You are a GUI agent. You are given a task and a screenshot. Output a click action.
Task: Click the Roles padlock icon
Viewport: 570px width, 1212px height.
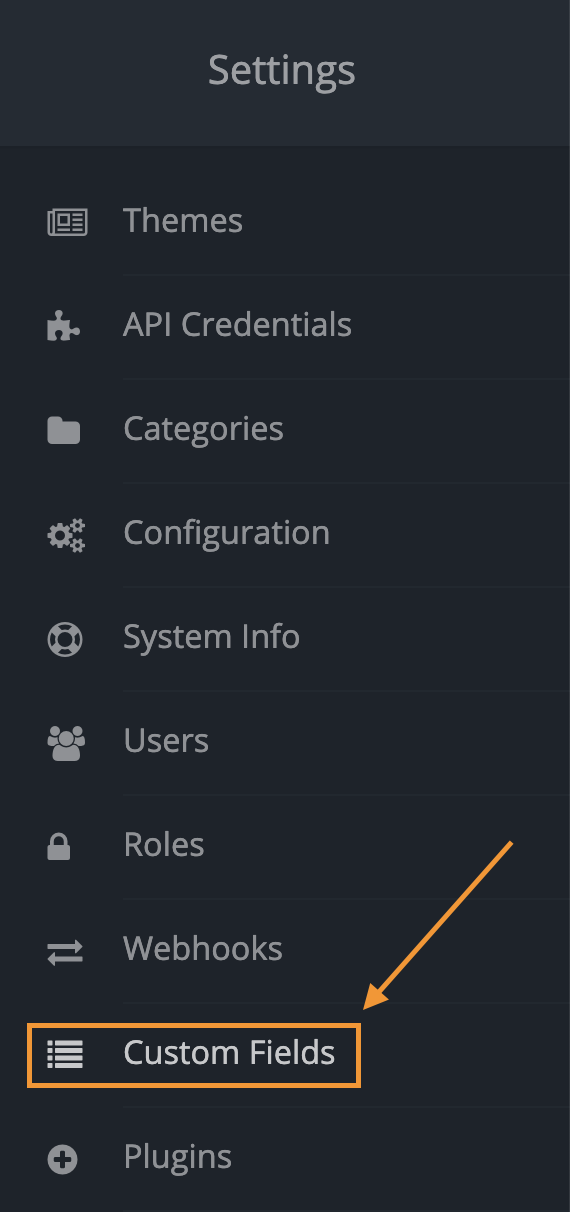[59, 846]
